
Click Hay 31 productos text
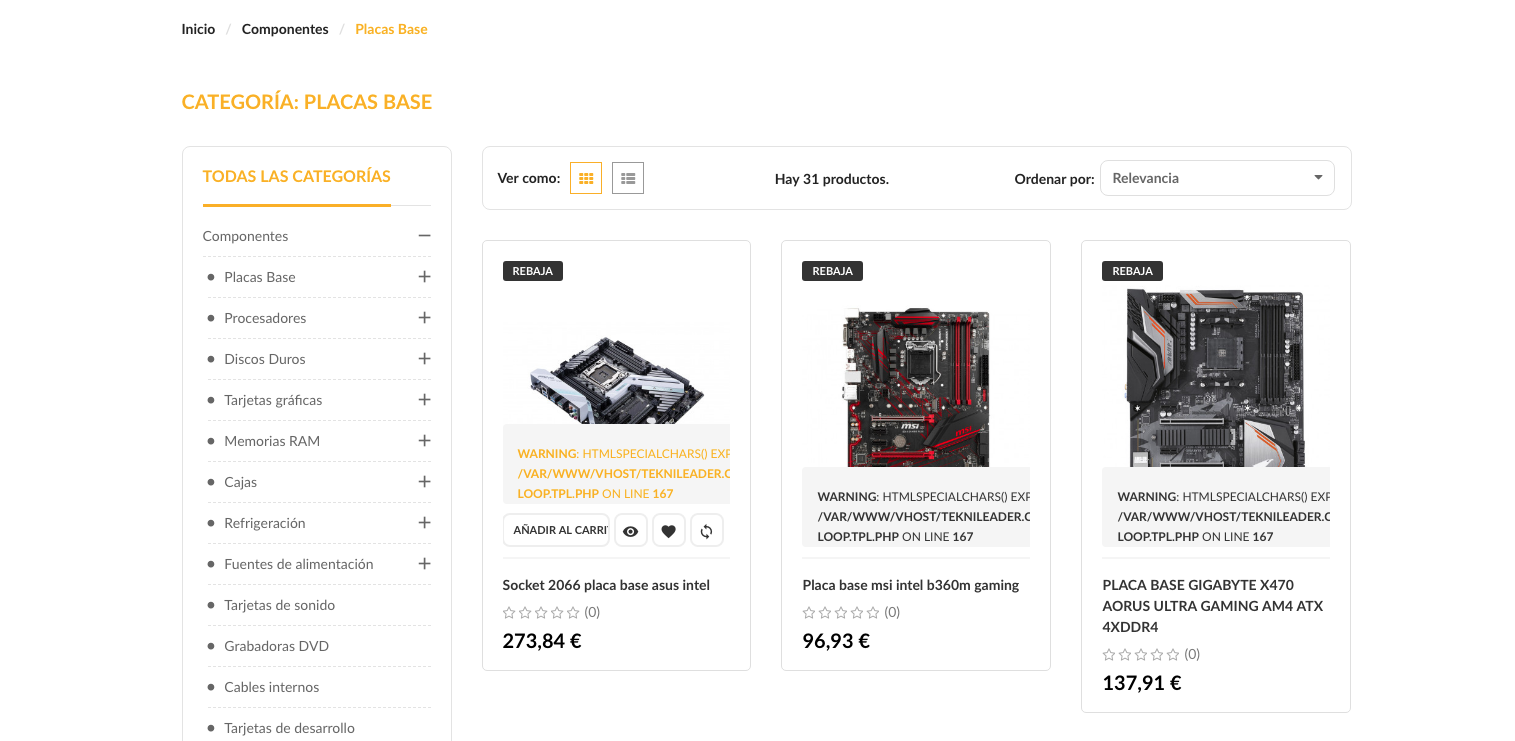(x=832, y=179)
